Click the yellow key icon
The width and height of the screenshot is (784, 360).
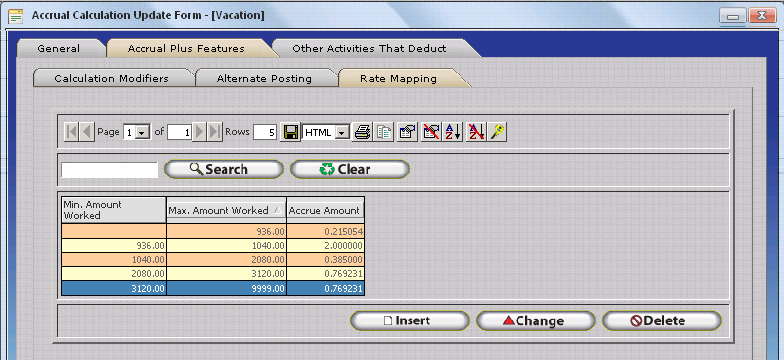(x=498, y=132)
